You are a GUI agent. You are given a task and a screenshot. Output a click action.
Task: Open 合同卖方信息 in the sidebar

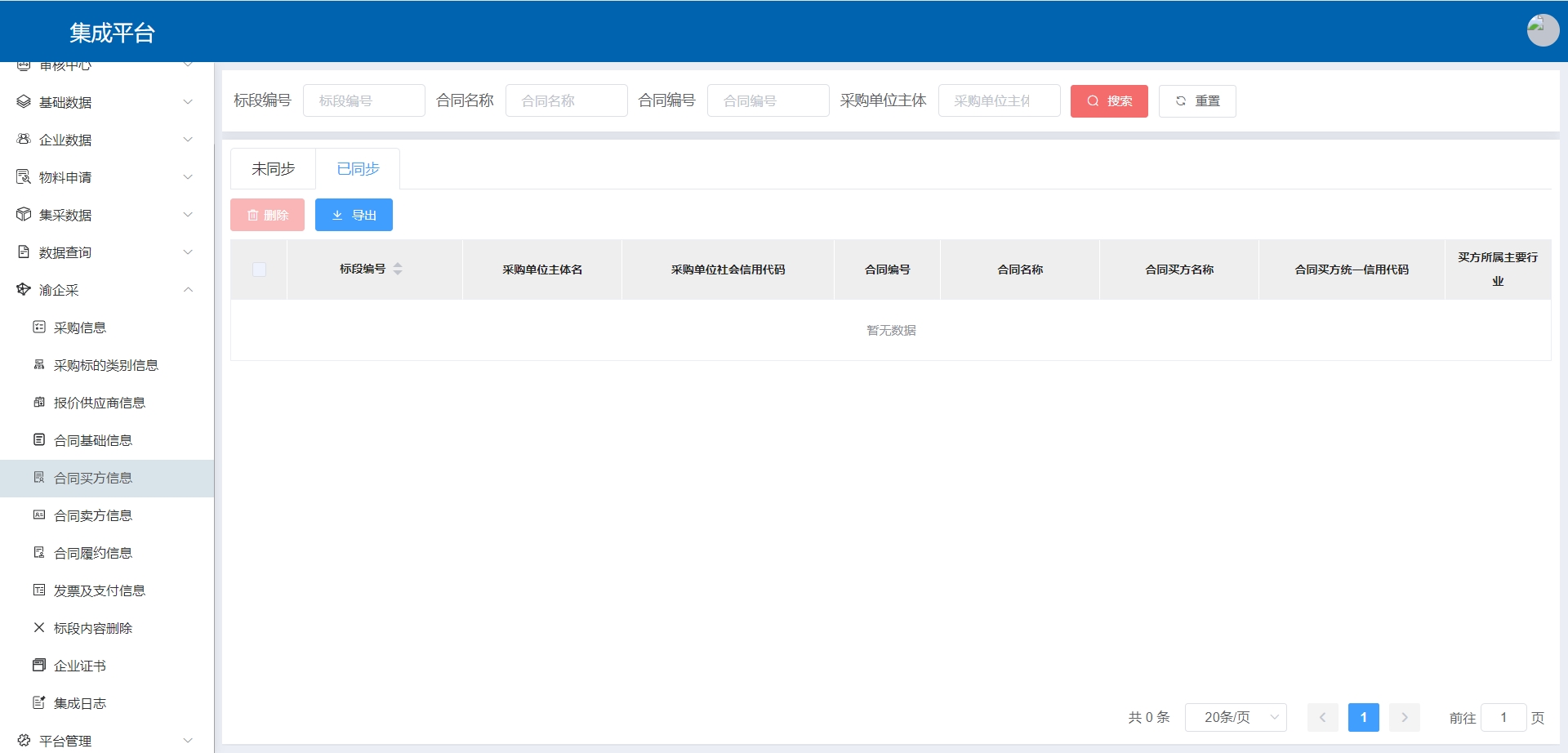click(93, 515)
